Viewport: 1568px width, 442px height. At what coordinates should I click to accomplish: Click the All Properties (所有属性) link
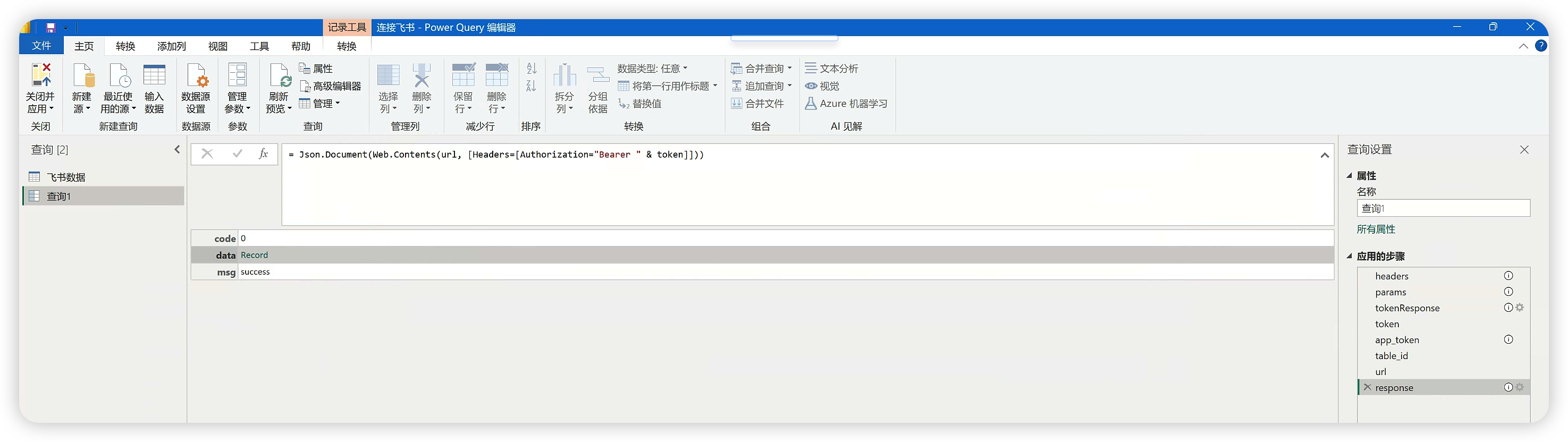[x=1376, y=228]
